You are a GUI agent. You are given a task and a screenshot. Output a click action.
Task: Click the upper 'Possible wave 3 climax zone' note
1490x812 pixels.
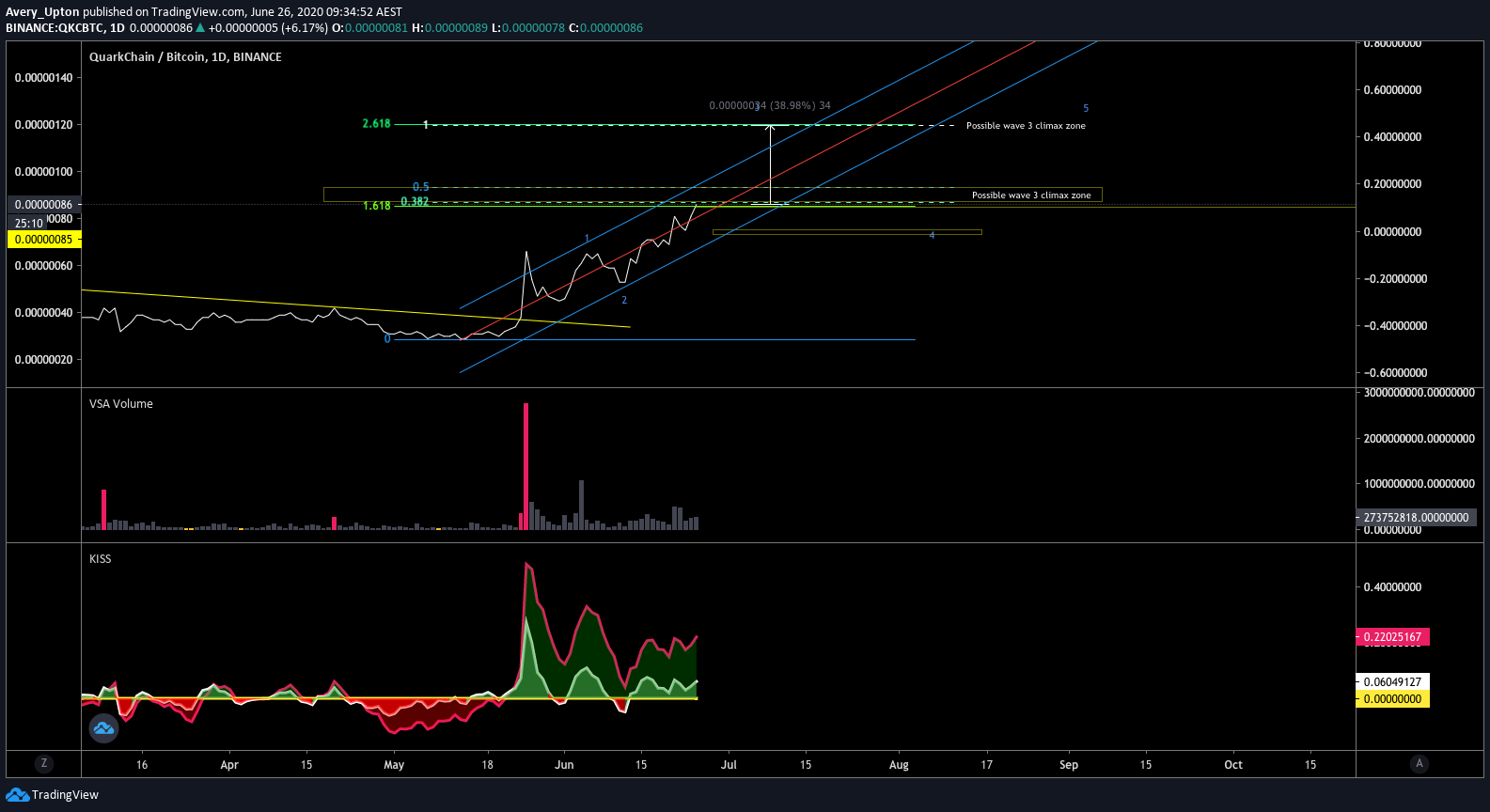1026,126
